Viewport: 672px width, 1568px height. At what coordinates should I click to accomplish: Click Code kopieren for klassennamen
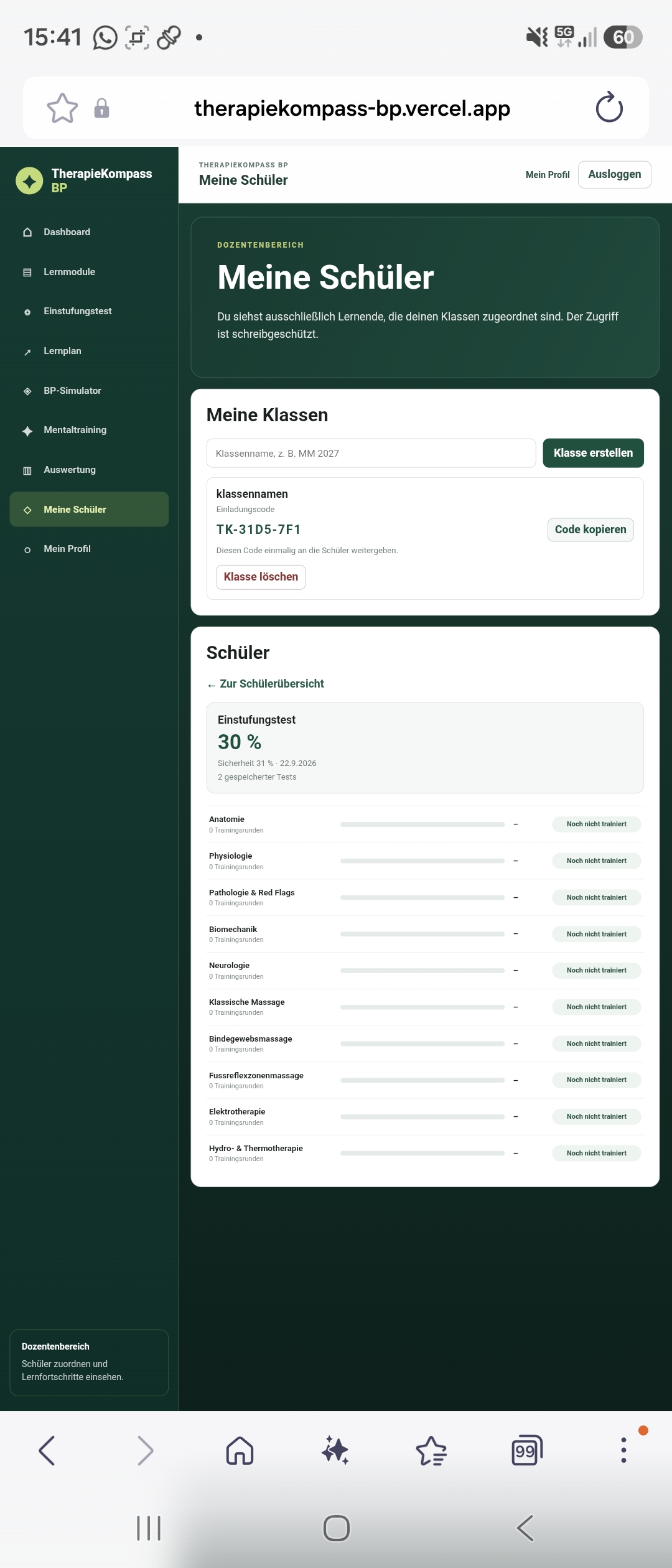590,530
